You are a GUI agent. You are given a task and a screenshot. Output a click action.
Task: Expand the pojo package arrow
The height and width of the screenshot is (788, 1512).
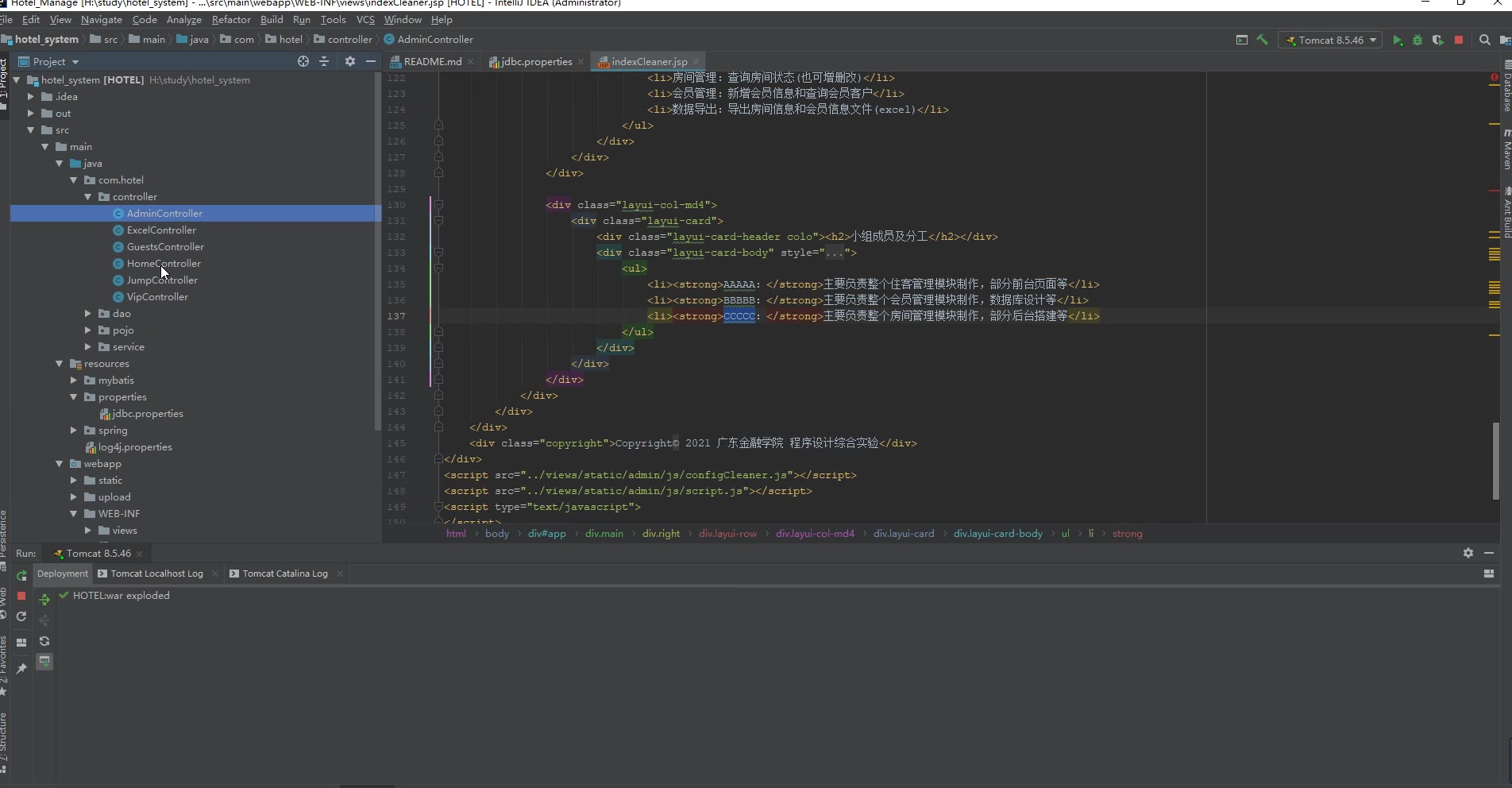point(88,330)
